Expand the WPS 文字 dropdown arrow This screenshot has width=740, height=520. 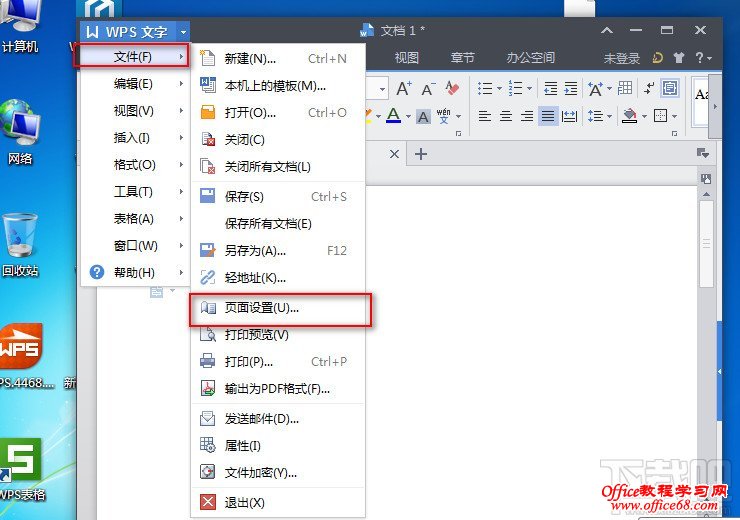click(183, 32)
